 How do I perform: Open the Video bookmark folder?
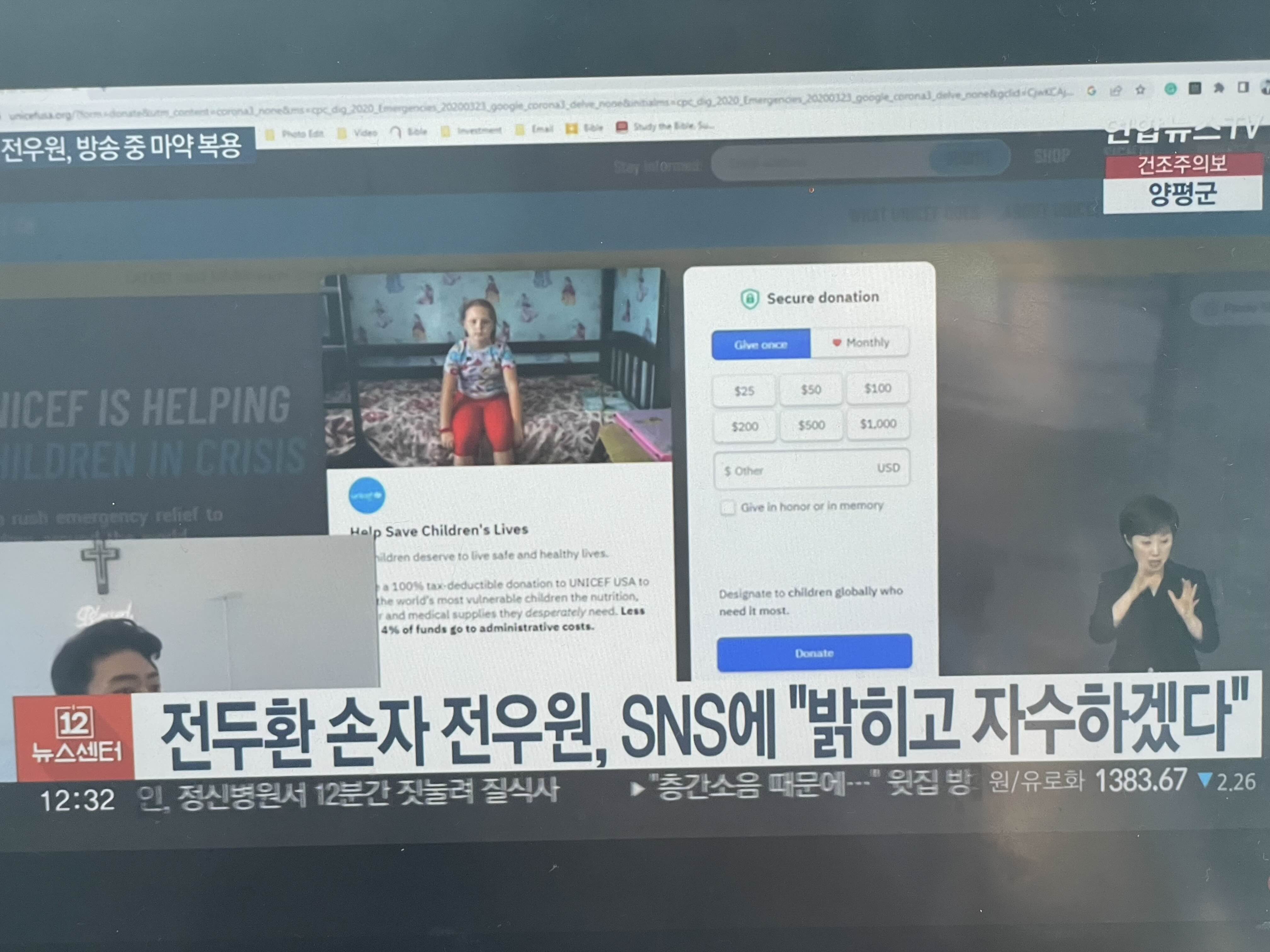(x=358, y=133)
